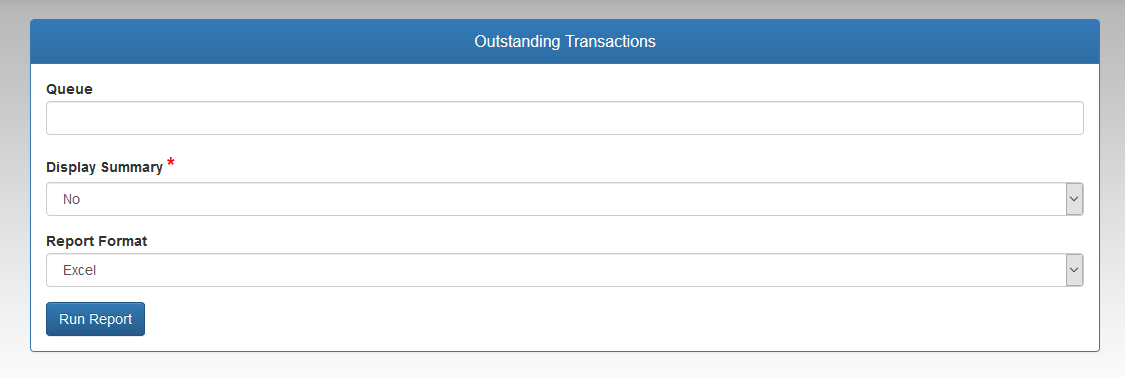Click the selected value "Excel" text
This screenshot has width=1125, height=377.
point(80,270)
